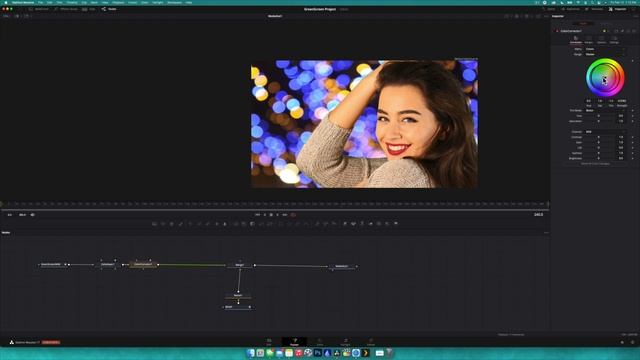Open the Inspector panel options menu

pyautogui.click(x=636, y=16)
